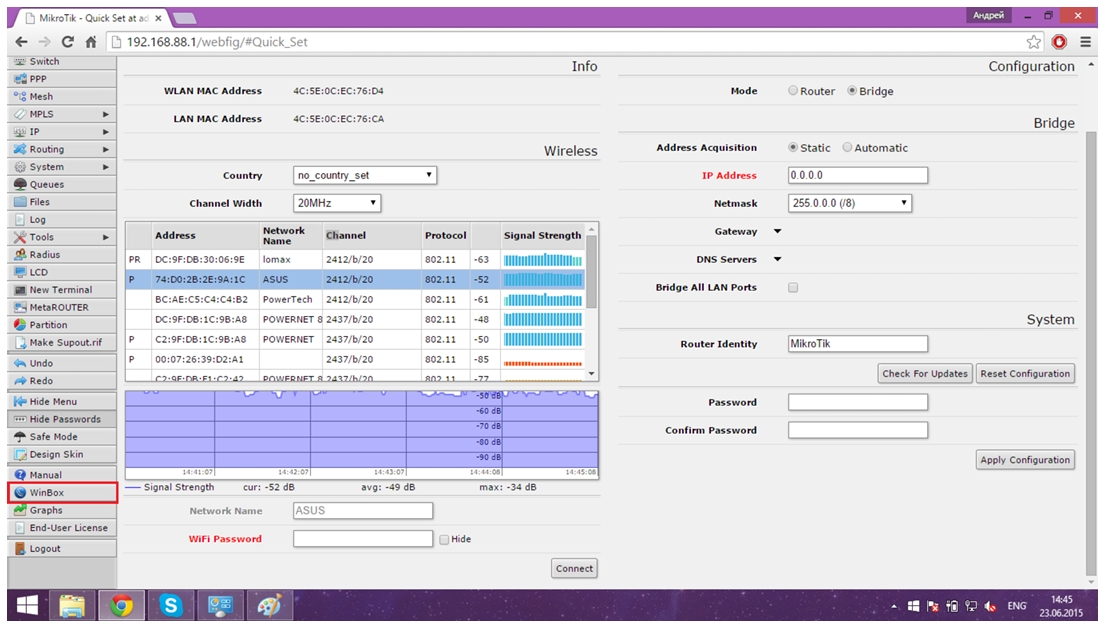
Task: Click the WiFi Password input field
Action: point(363,539)
